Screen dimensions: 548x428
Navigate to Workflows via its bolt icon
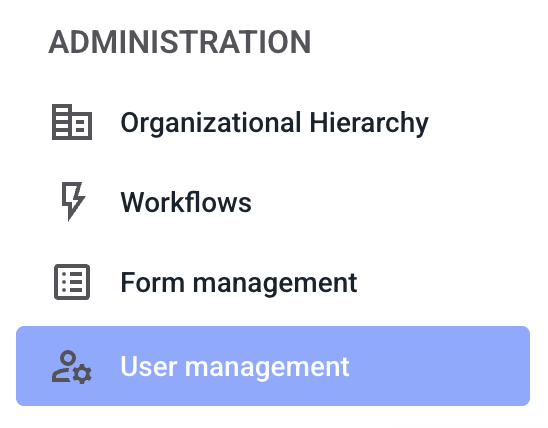[73, 202]
